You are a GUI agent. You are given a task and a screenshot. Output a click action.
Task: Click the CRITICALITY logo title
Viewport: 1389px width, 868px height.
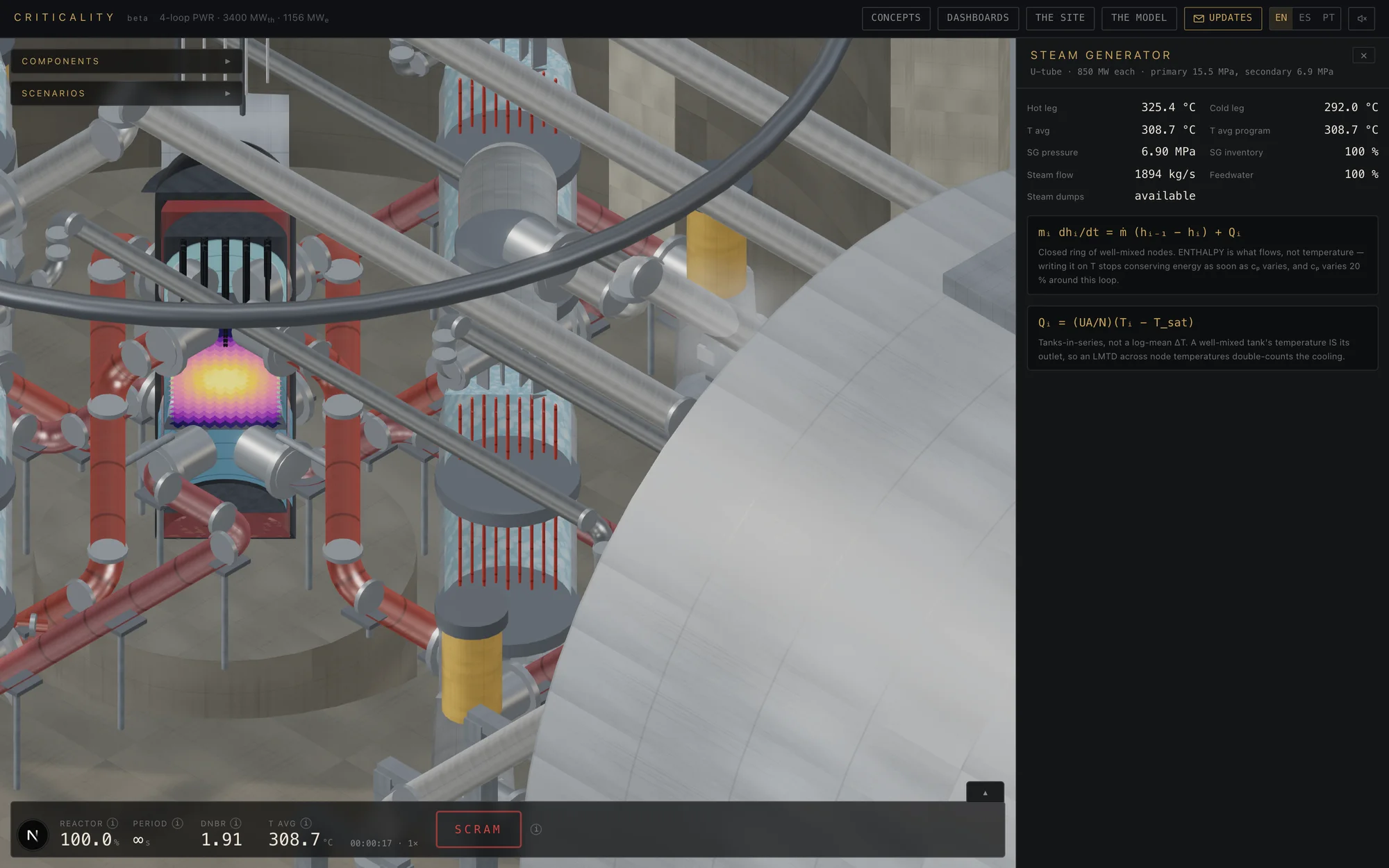click(64, 17)
